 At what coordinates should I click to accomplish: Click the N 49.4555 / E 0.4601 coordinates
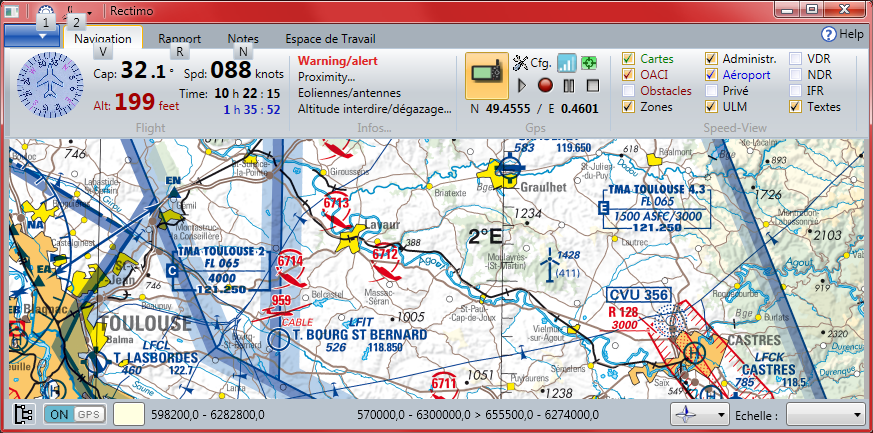click(534, 109)
